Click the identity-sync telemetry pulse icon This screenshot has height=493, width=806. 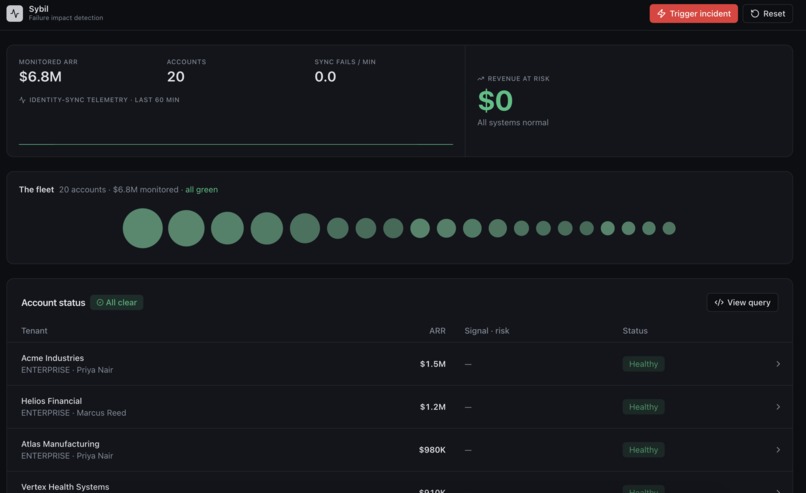[x=22, y=100]
